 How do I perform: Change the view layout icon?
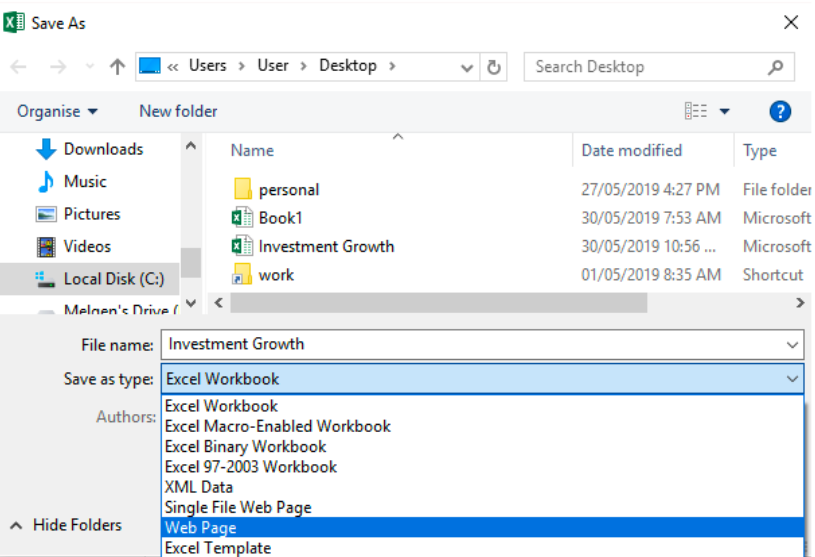click(695, 111)
